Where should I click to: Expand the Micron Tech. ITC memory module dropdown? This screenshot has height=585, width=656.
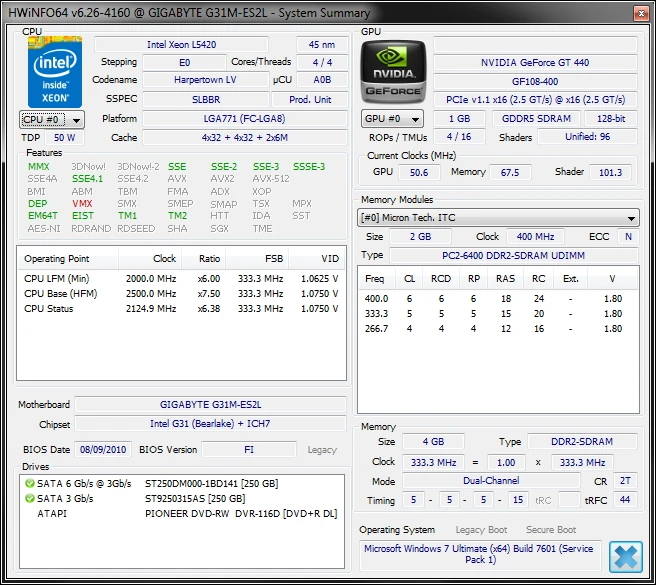[x=498, y=218]
